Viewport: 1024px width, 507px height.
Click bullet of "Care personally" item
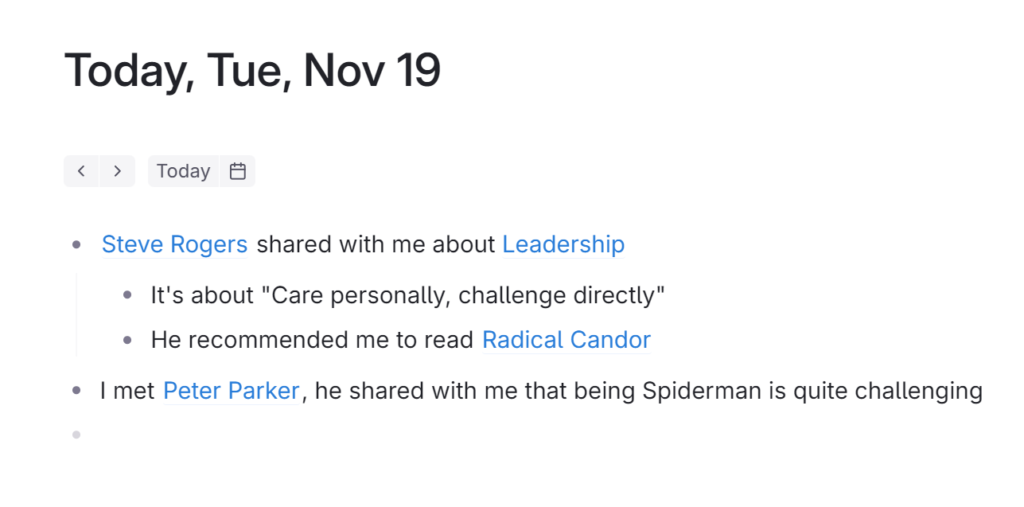coord(127,296)
